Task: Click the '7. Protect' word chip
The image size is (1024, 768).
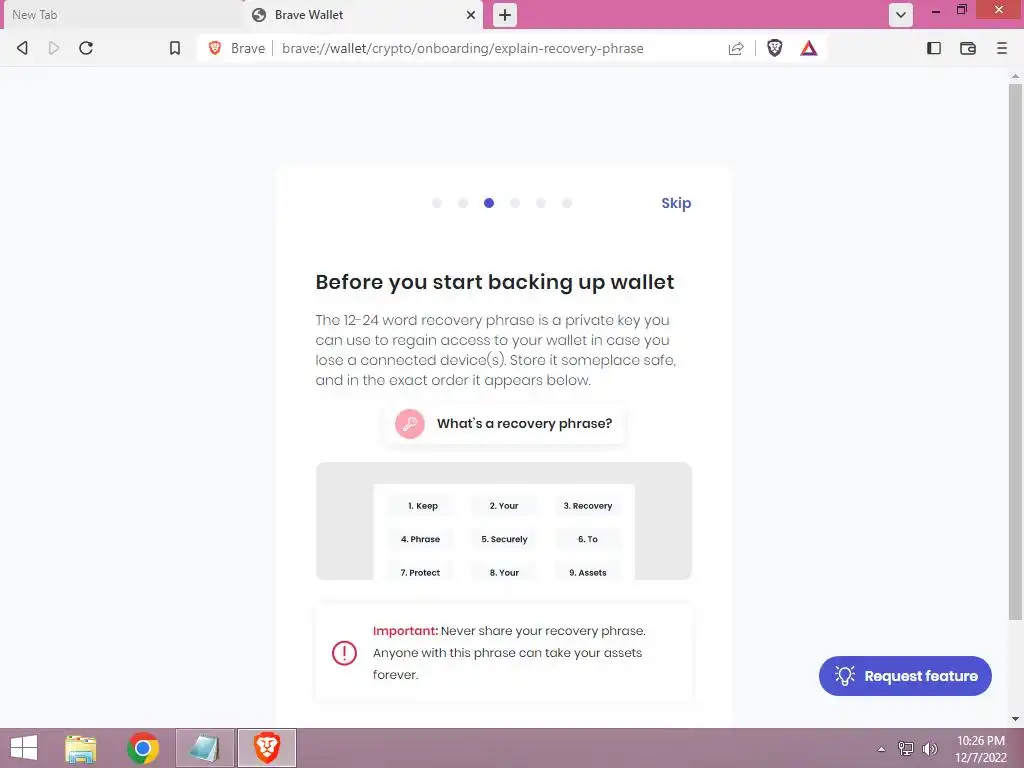Action: click(x=420, y=572)
